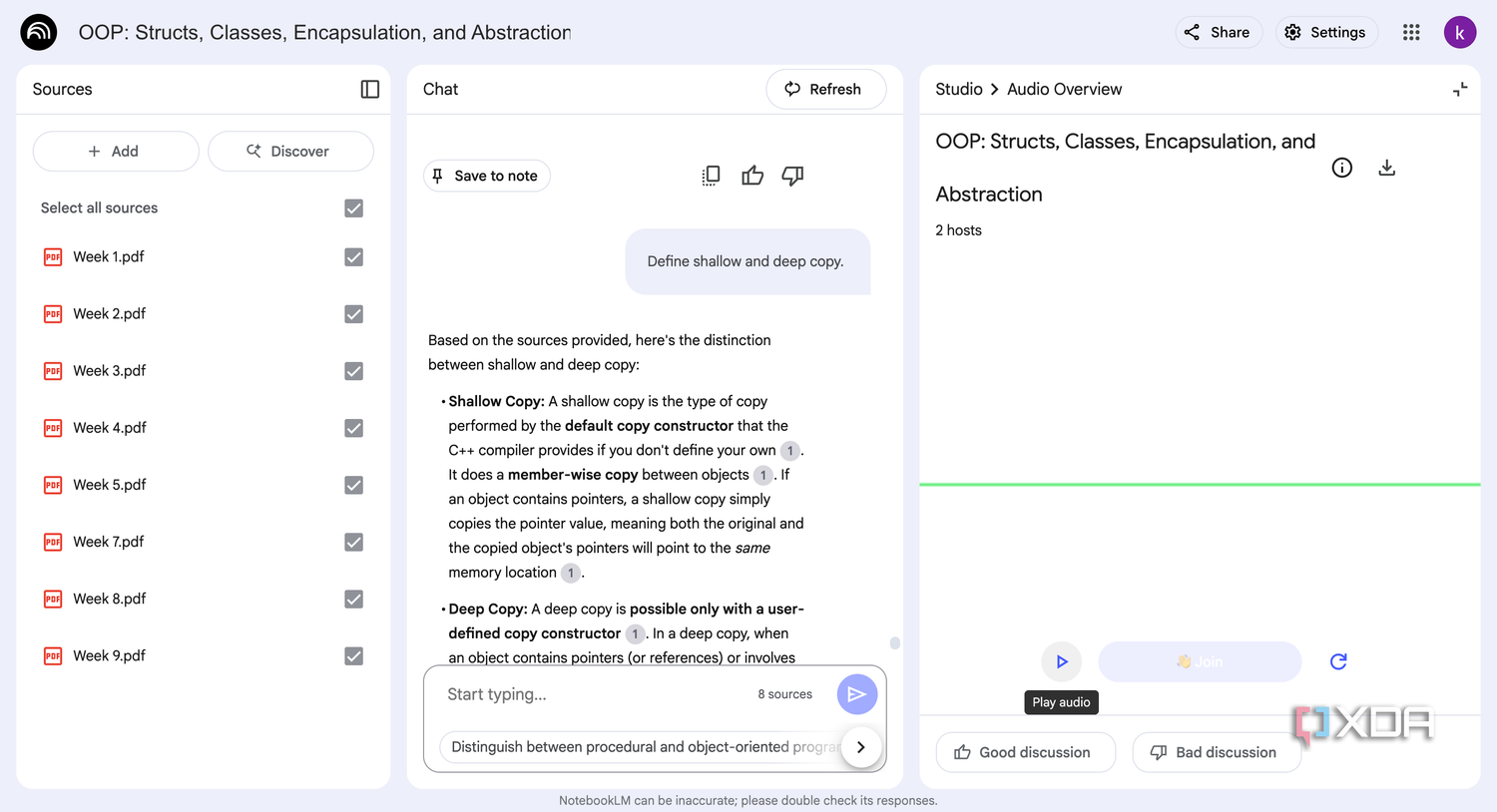Uncheck the Week 4.pdf source
Viewport: 1497px width, 812px height.
353,428
